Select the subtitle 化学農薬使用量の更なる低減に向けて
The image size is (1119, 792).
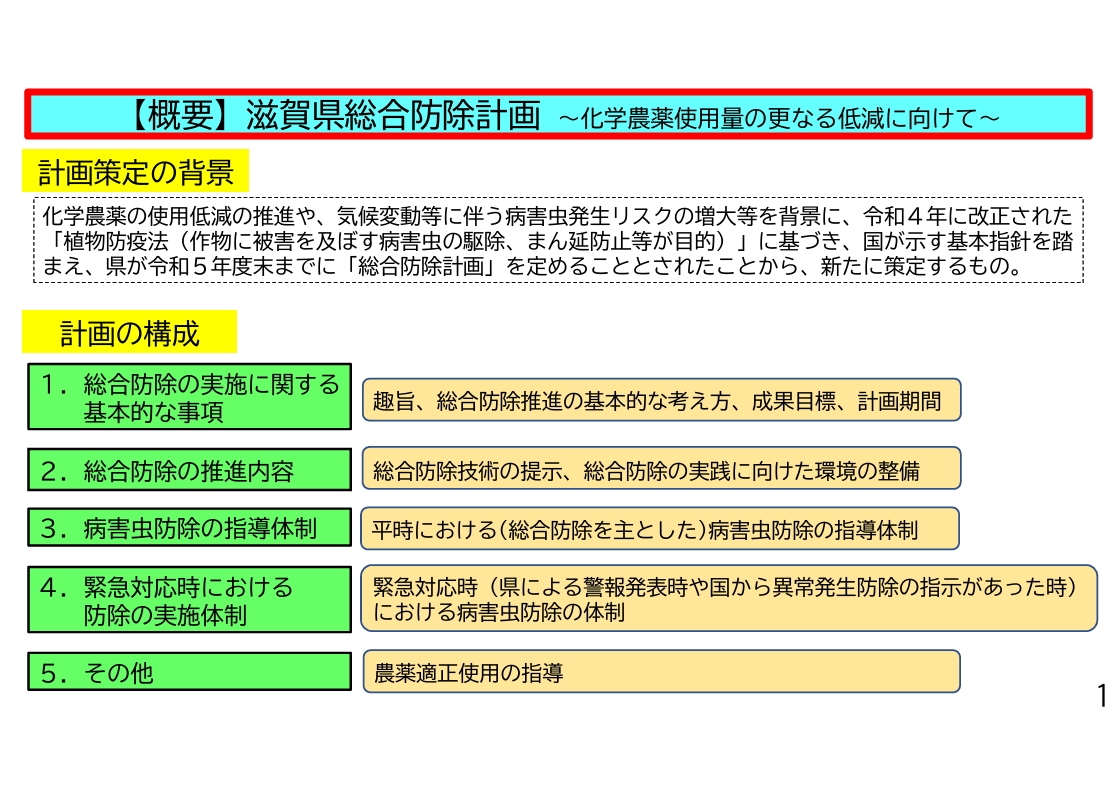coord(778,118)
